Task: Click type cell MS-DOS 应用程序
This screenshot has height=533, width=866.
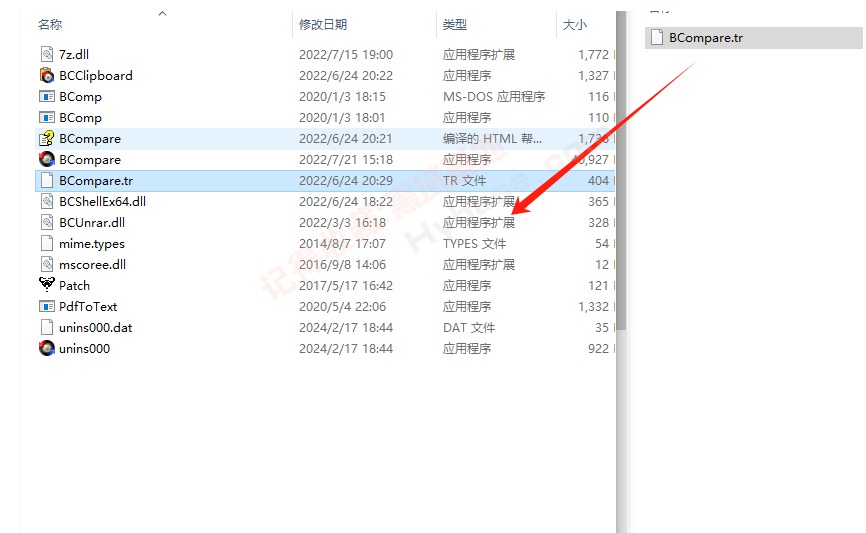Action: [494, 96]
